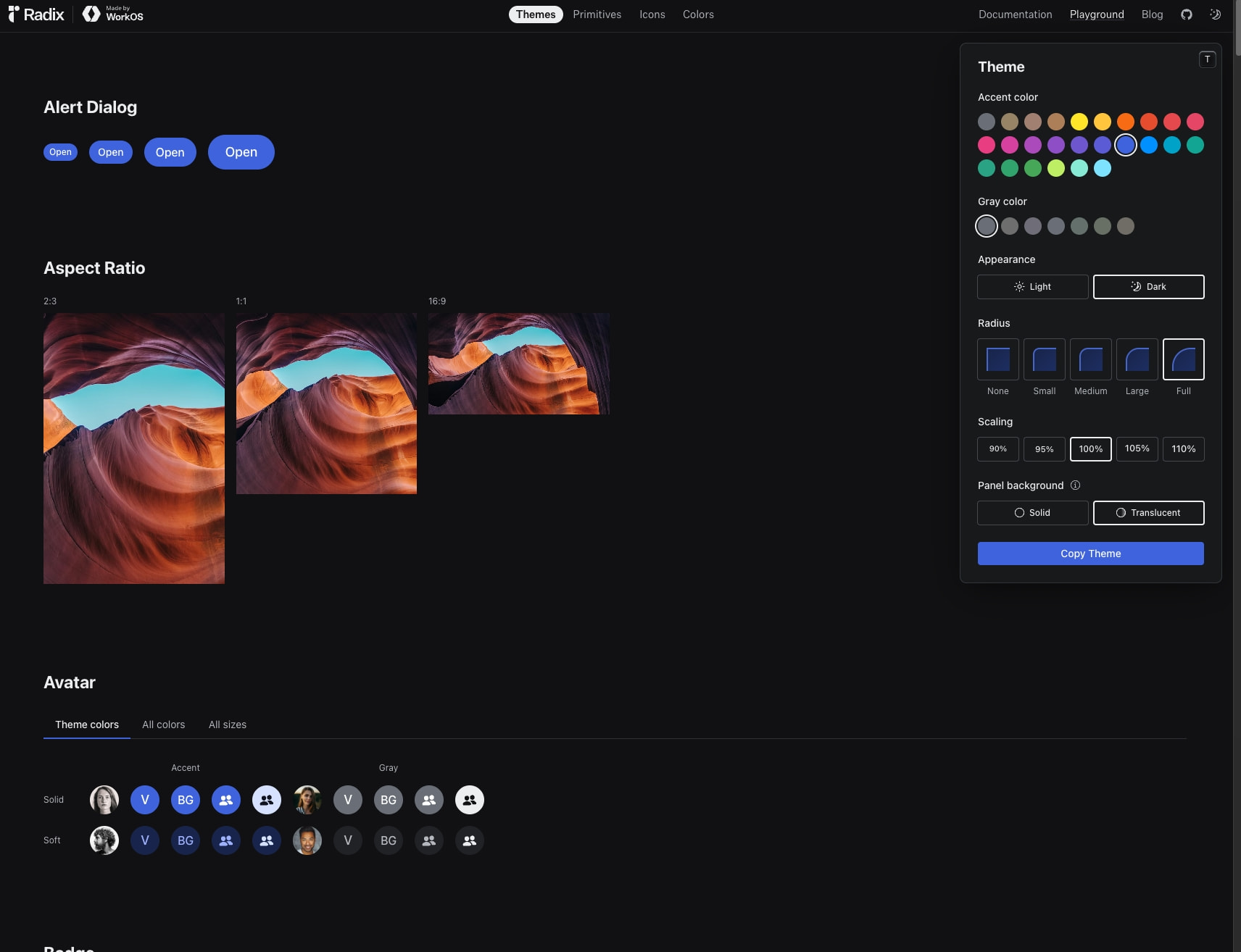Set scaling to 90%
This screenshot has width=1241, height=952.
(998, 449)
